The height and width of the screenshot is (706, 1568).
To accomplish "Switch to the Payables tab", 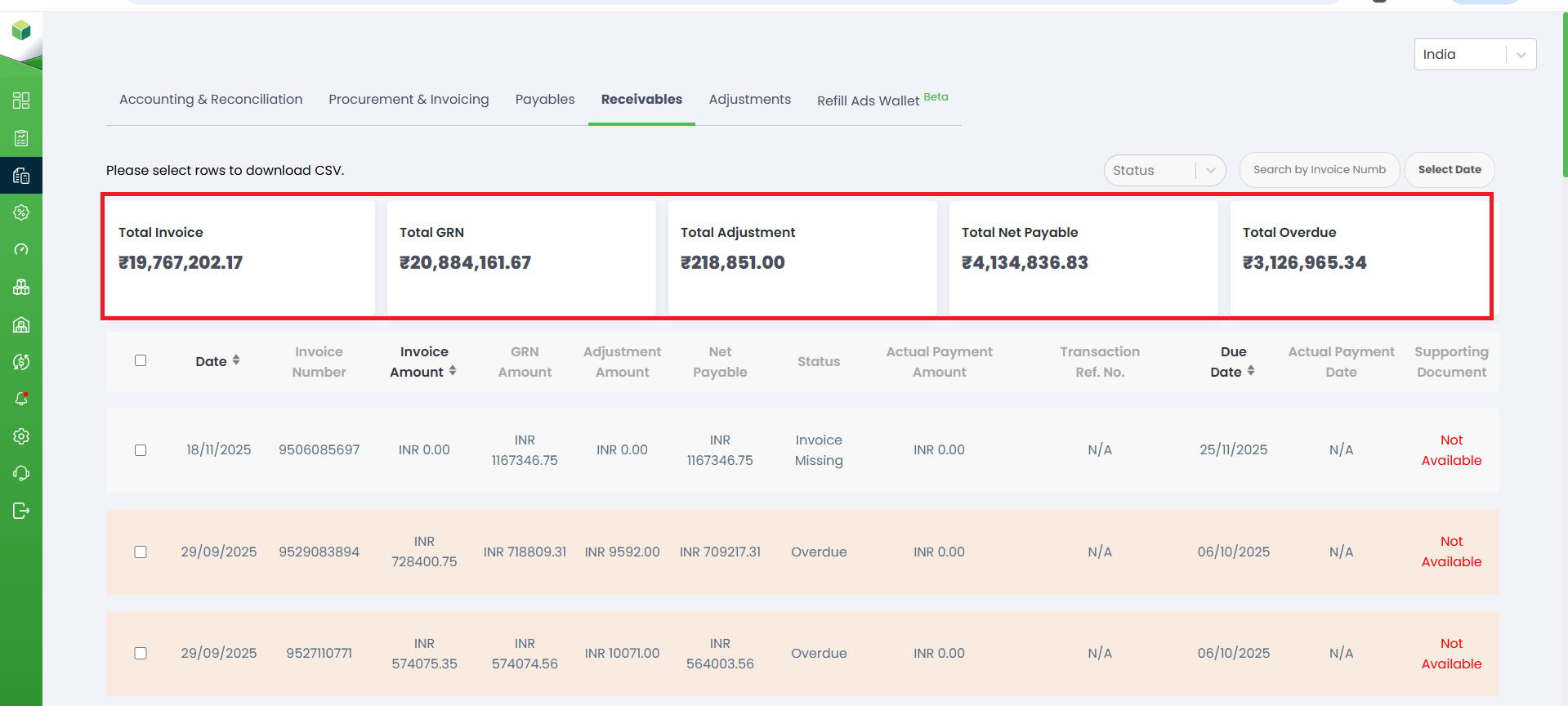I will [x=544, y=99].
